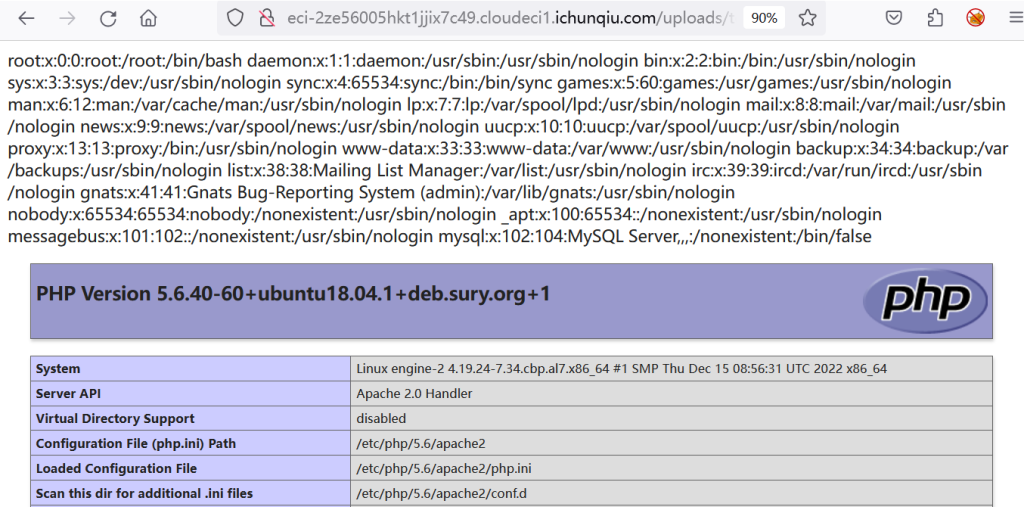Select Configuration File (php.ini) Path label
This screenshot has height=507, width=1024.
[x=136, y=444]
